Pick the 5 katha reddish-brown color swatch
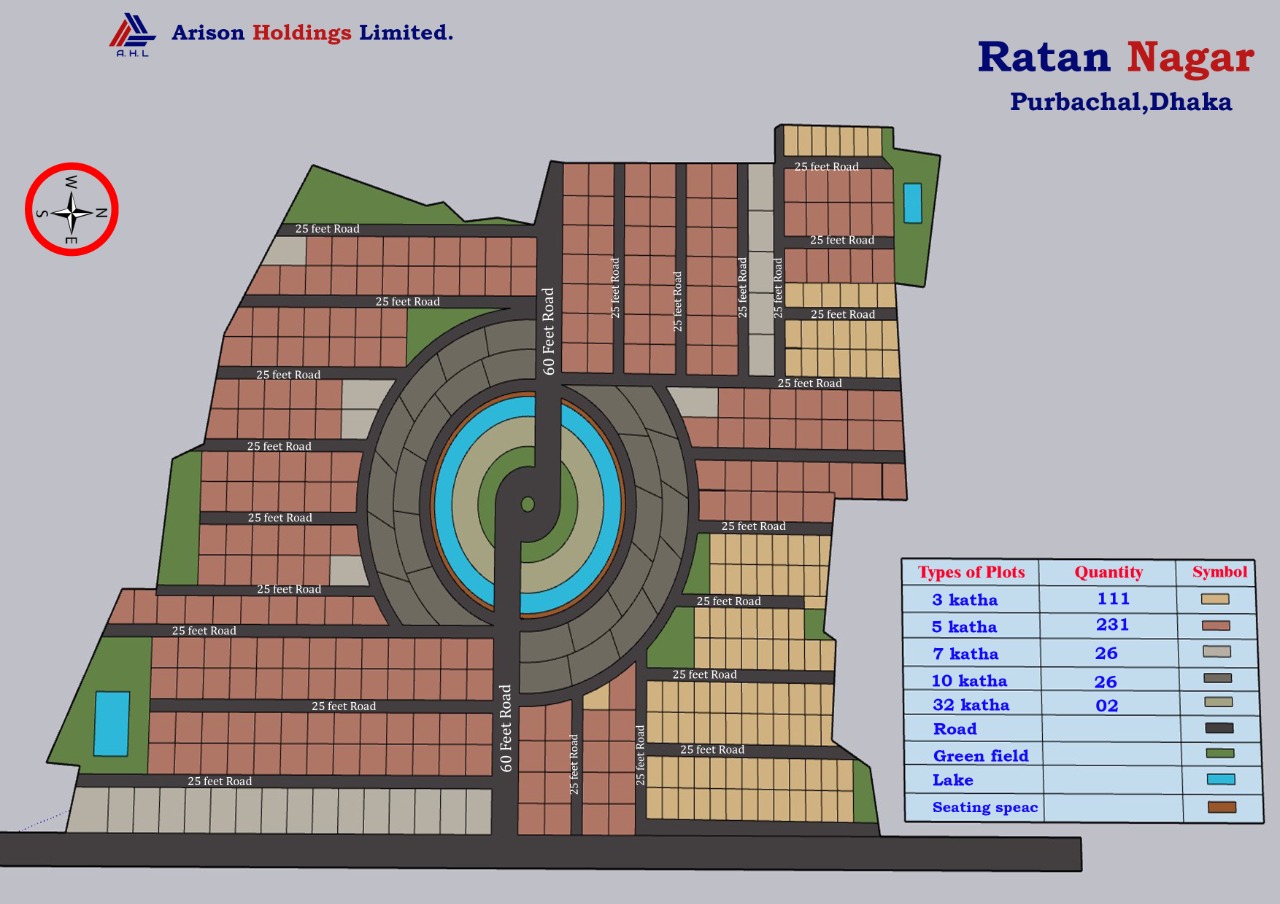 coord(1215,626)
